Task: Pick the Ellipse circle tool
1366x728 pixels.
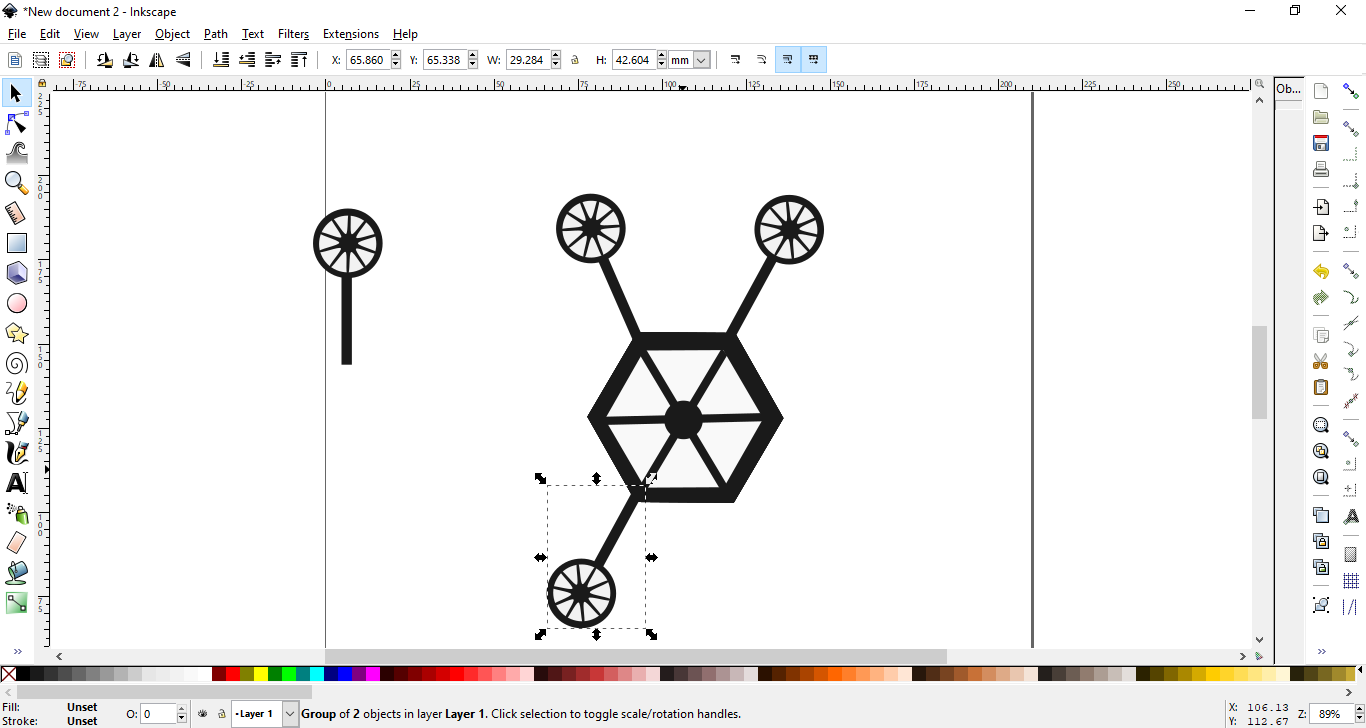Action: (x=16, y=303)
